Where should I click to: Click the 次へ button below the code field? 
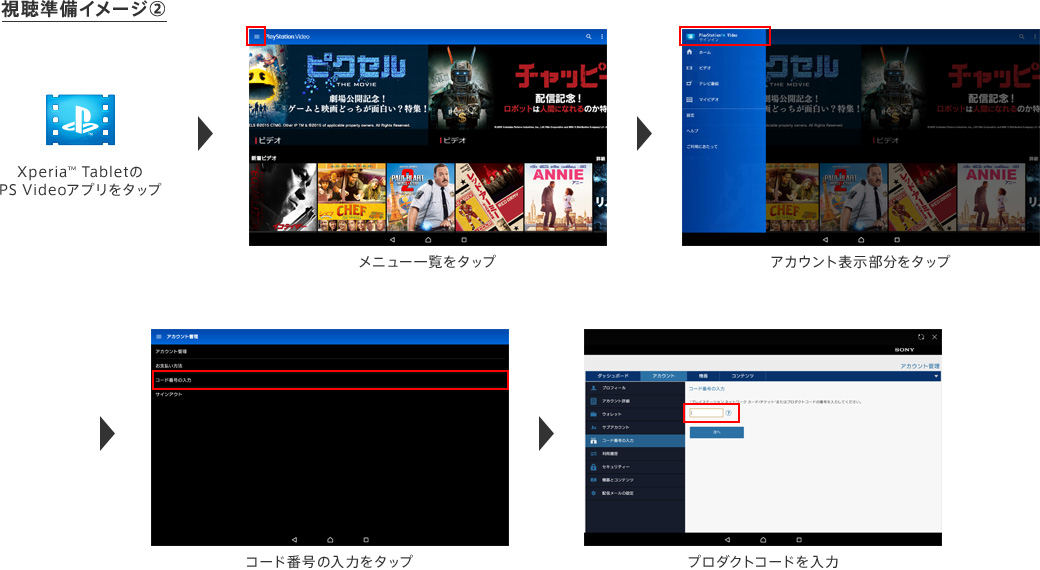tap(716, 432)
